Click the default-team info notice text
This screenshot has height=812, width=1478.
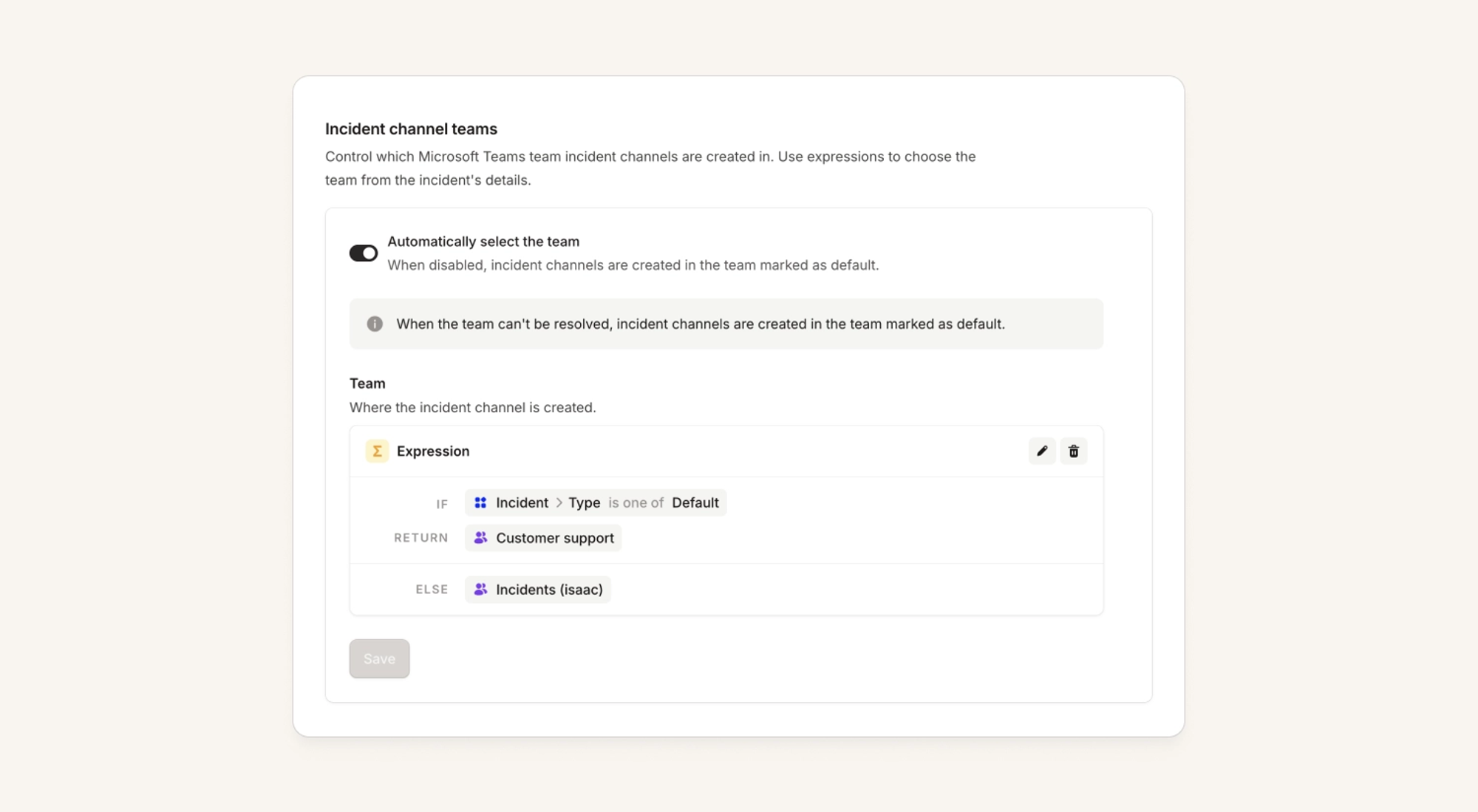point(701,324)
